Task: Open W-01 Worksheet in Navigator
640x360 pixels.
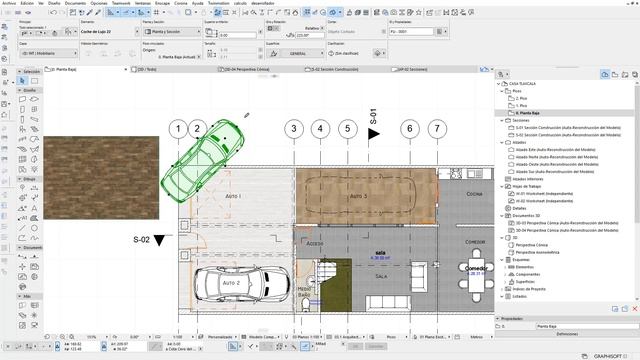Action: point(544,194)
